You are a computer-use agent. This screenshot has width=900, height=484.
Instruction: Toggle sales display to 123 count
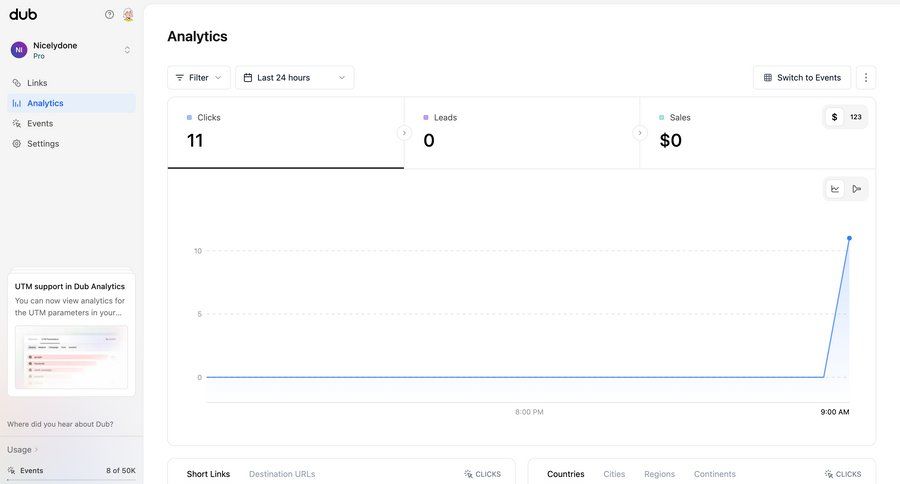(856, 117)
